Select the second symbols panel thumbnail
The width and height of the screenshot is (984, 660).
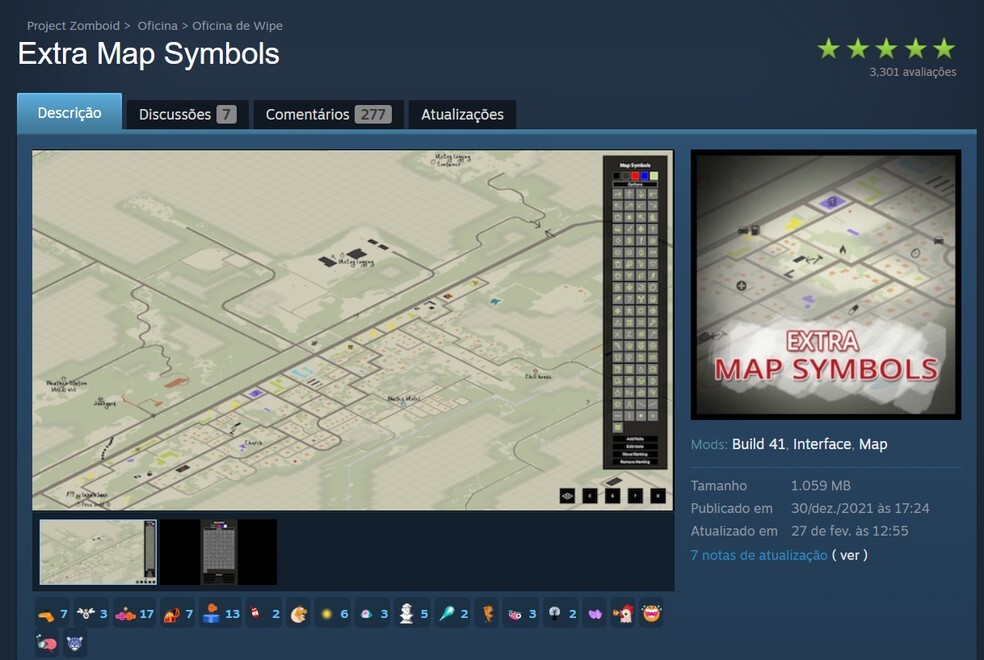tap(218, 552)
